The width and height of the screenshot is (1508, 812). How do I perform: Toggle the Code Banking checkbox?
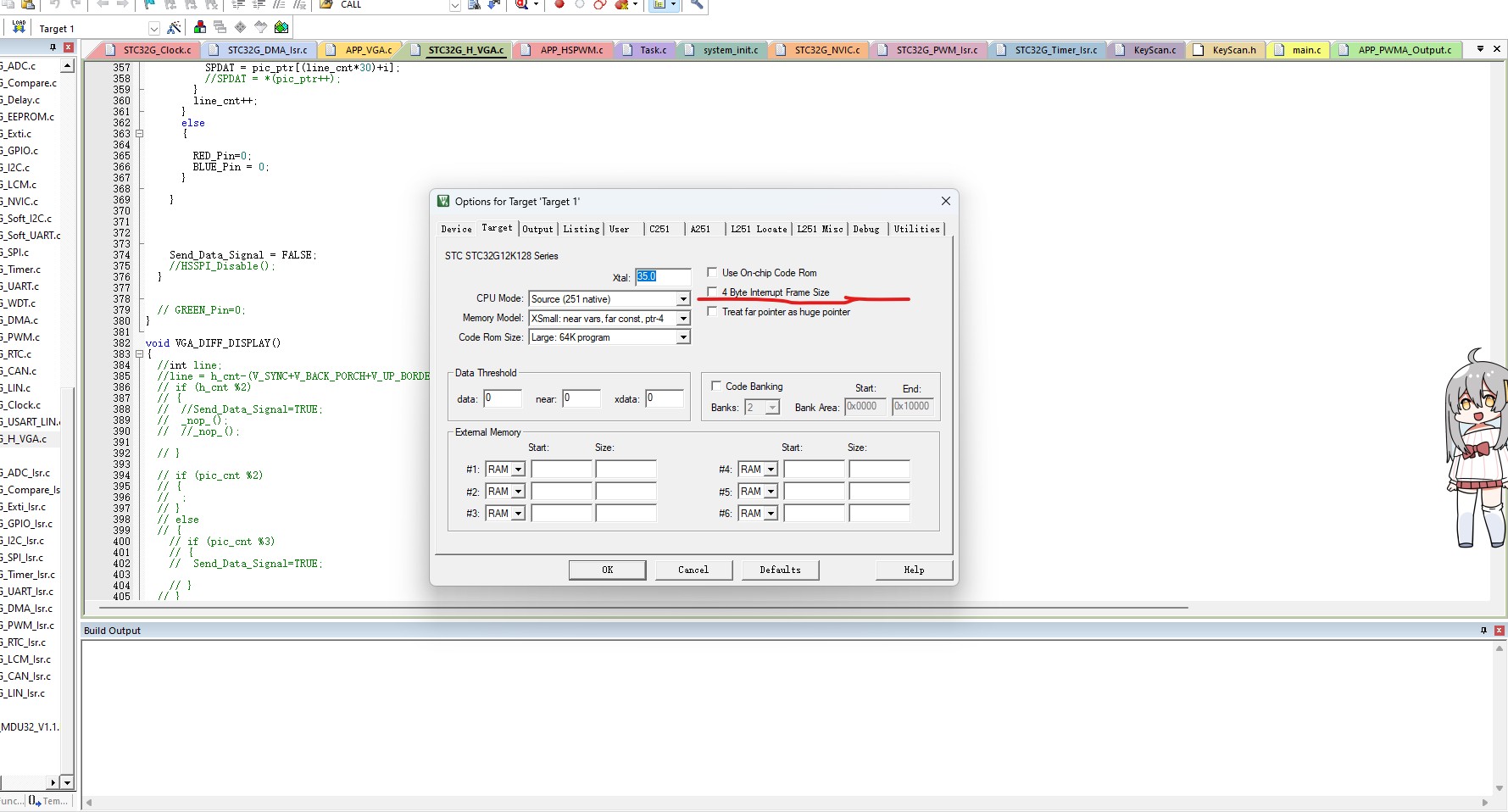[716, 387]
